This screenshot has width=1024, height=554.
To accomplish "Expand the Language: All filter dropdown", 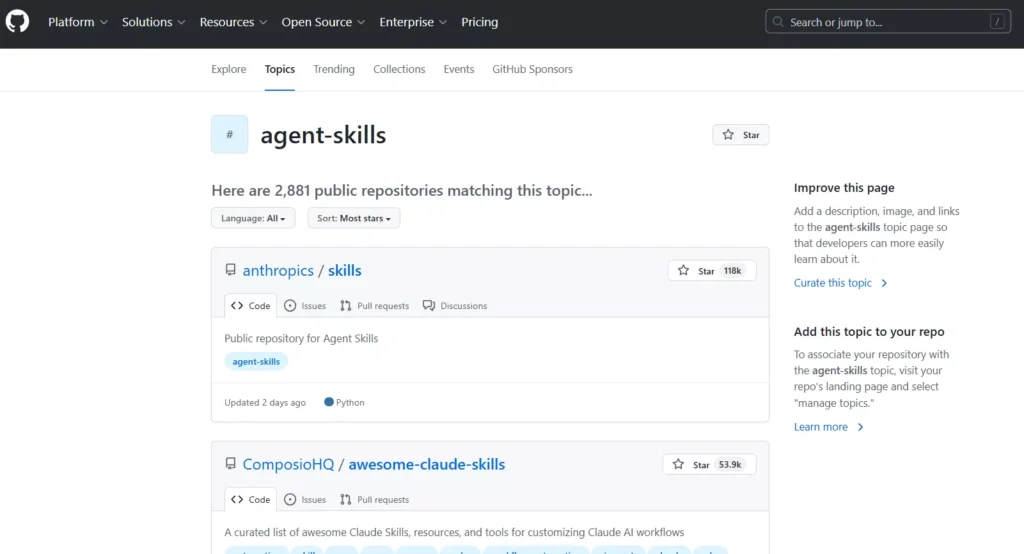I will click(254, 218).
